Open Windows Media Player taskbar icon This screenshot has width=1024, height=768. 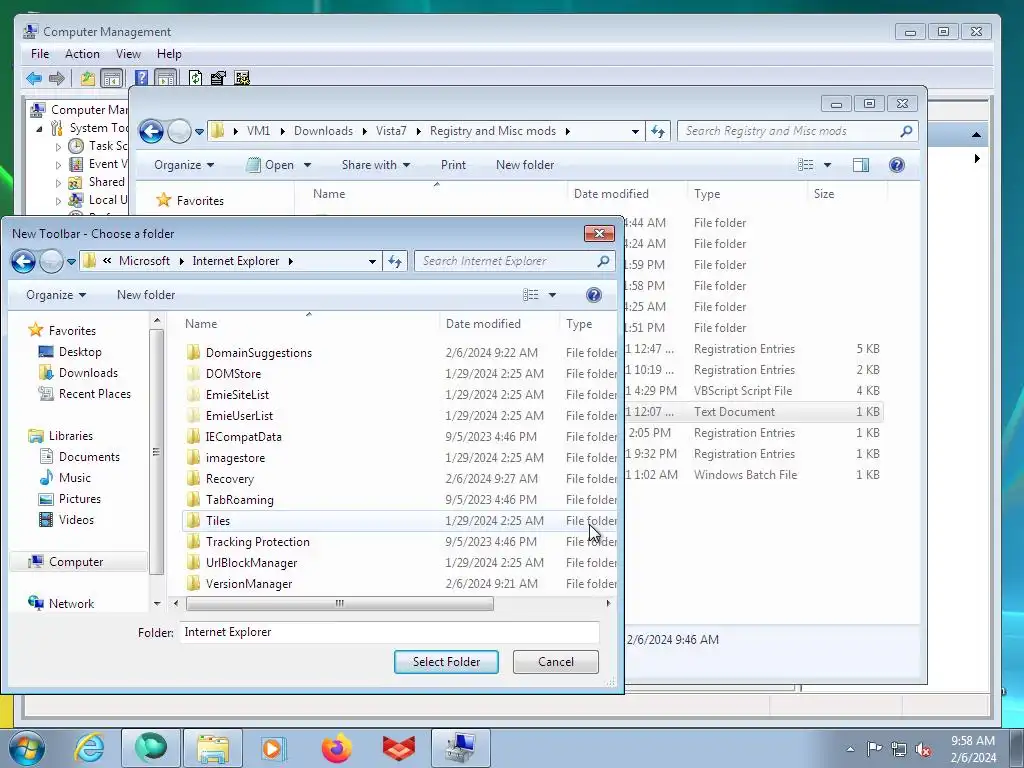point(272,748)
